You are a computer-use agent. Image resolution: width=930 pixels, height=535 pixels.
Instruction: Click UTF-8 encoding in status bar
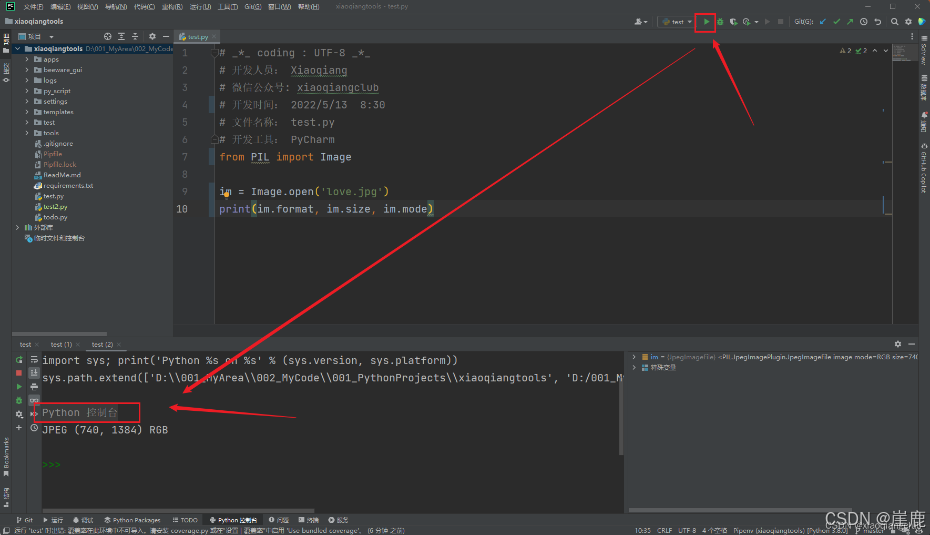(687, 530)
